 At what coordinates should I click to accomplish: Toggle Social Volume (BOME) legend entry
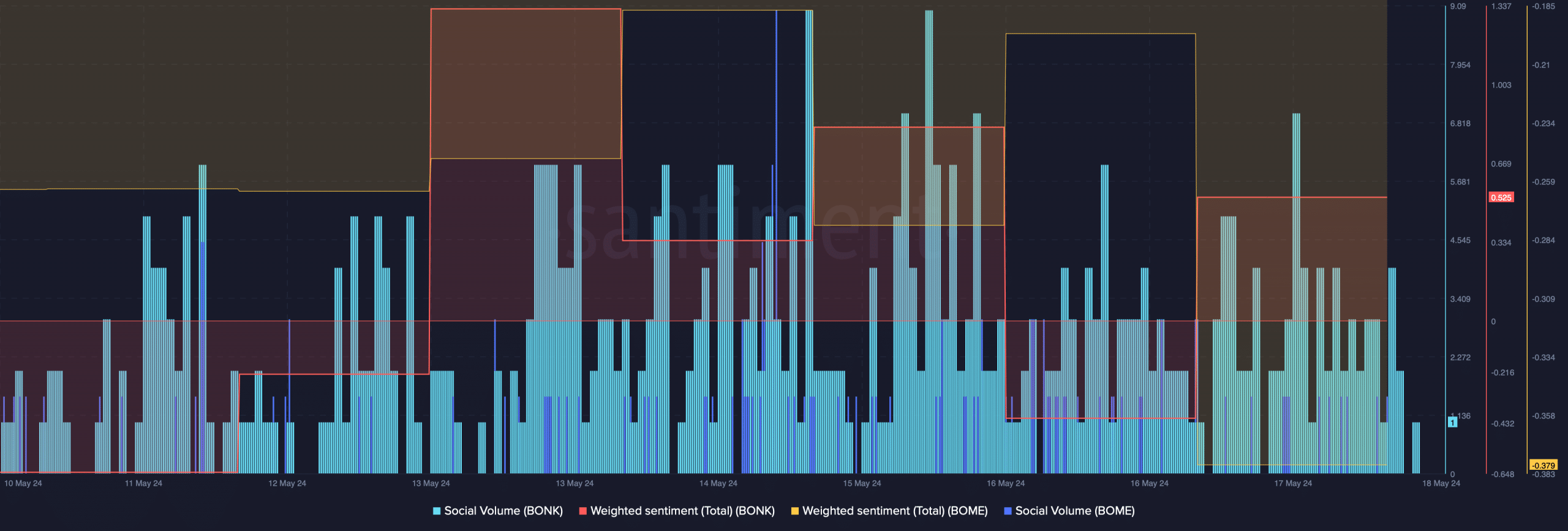[1069, 511]
